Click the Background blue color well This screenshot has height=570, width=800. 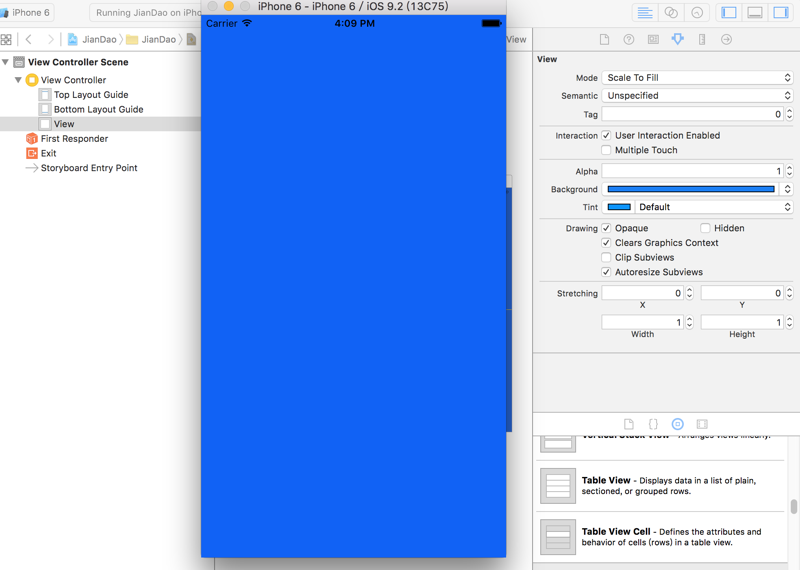691,189
